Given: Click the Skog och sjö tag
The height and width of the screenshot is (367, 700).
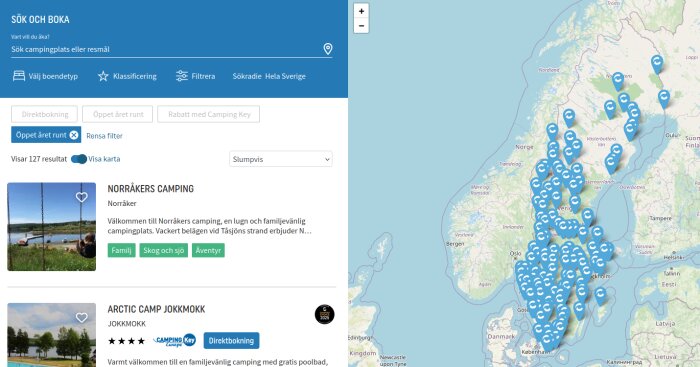Looking at the screenshot, I should click(163, 250).
